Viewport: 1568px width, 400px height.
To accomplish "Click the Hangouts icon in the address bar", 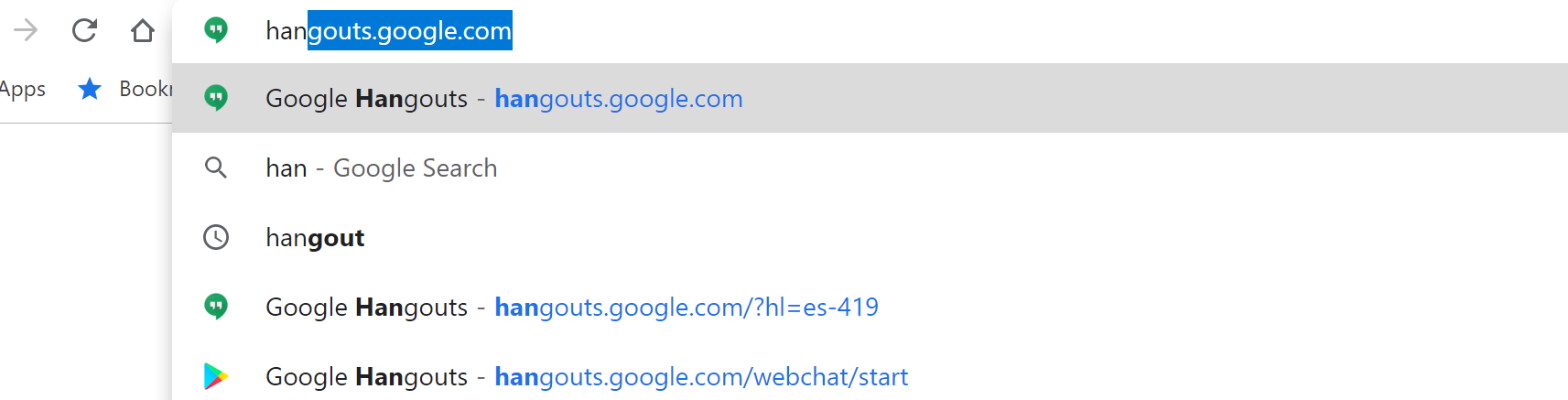I will pos(216,30).
